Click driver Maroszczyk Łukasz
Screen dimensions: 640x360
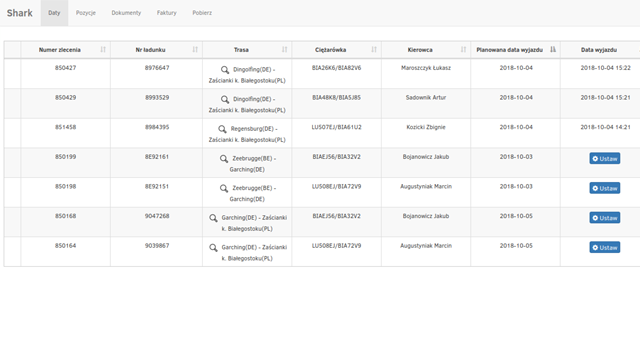426,68
